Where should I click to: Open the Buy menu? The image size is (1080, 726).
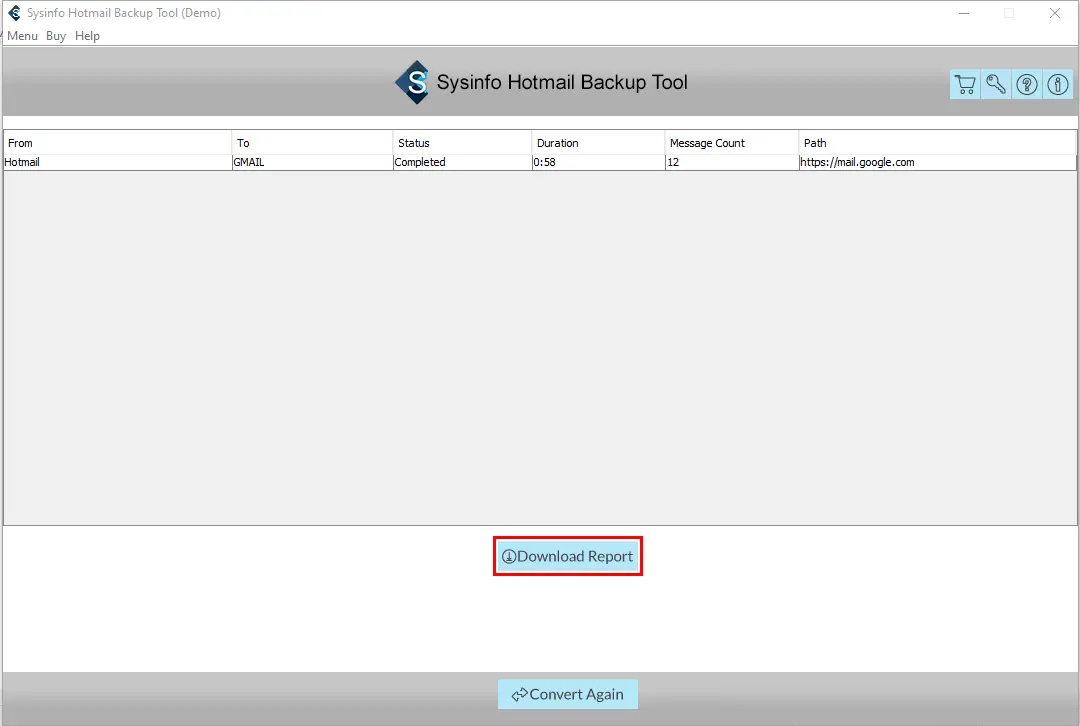(x=56, y=36)
